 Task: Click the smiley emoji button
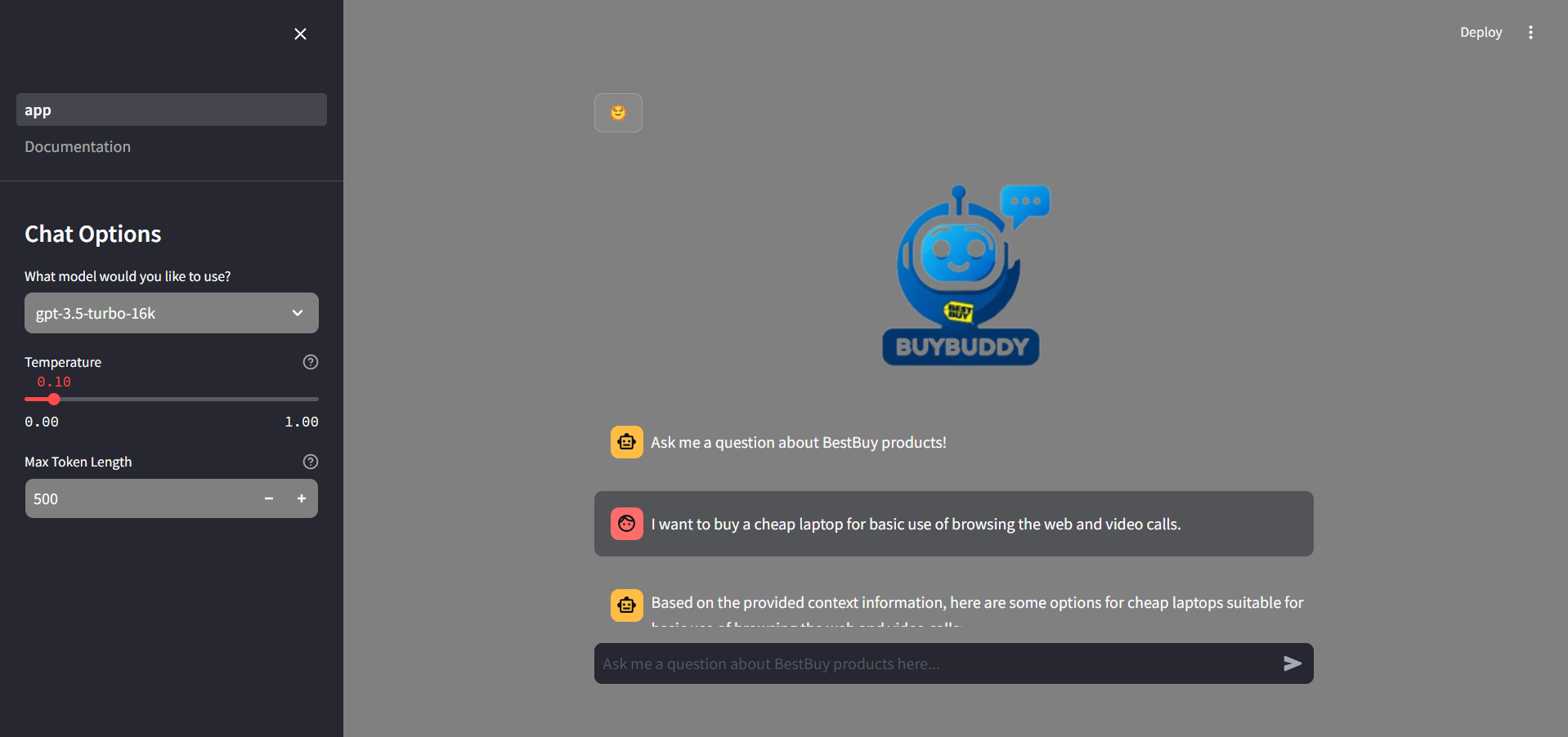pyautogui.click(x=618, y=113)
